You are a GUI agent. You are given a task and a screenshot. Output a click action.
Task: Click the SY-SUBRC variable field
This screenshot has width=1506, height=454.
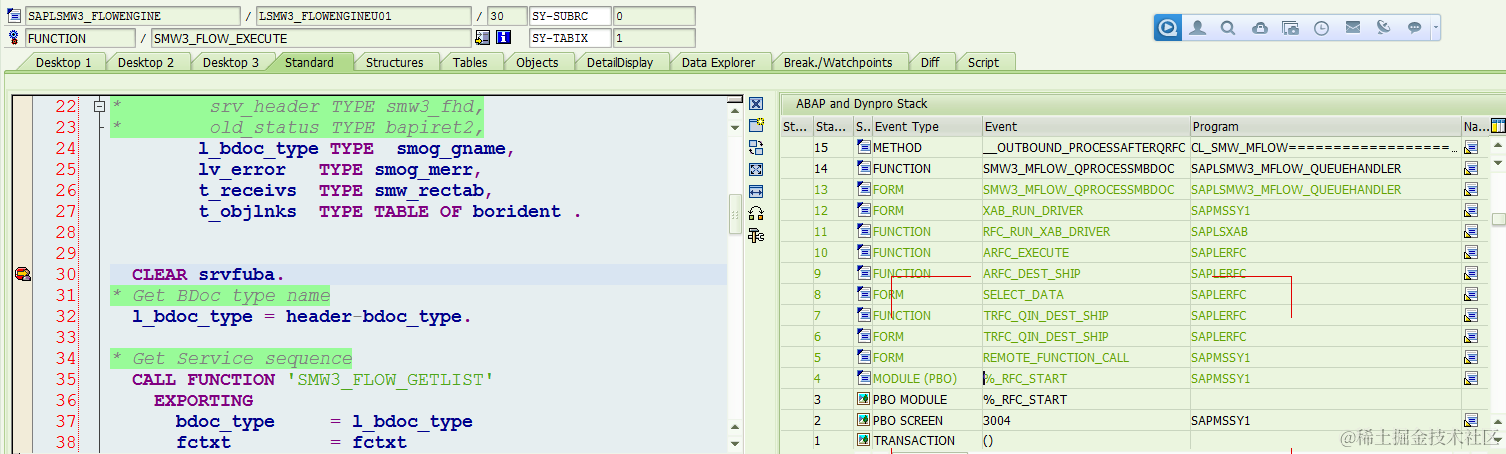tap(570, 16)
